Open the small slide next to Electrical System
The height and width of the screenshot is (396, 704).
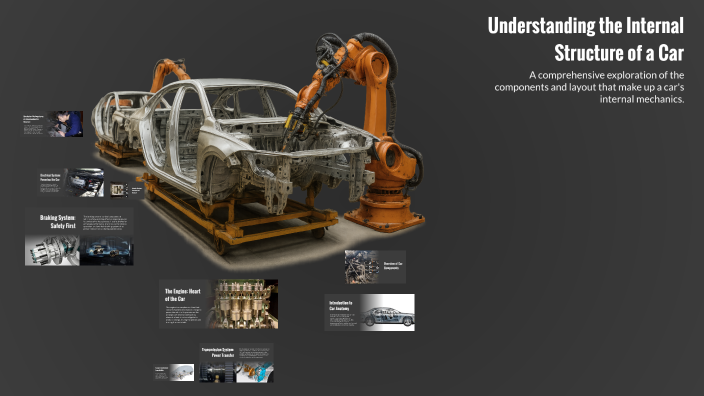coord(127,190)
